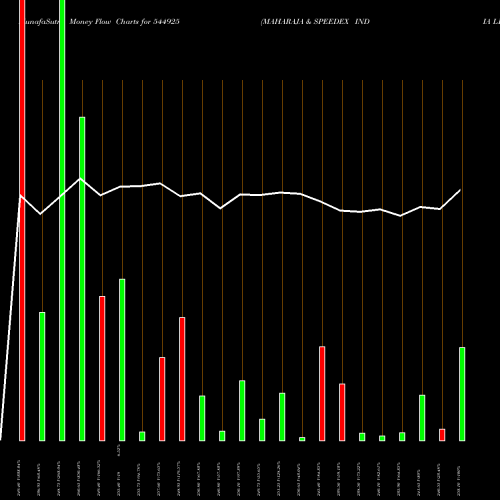Click the tall green bar extending past the chart top
The height and width of the screenshot is (500, 500).
point(62,220)
